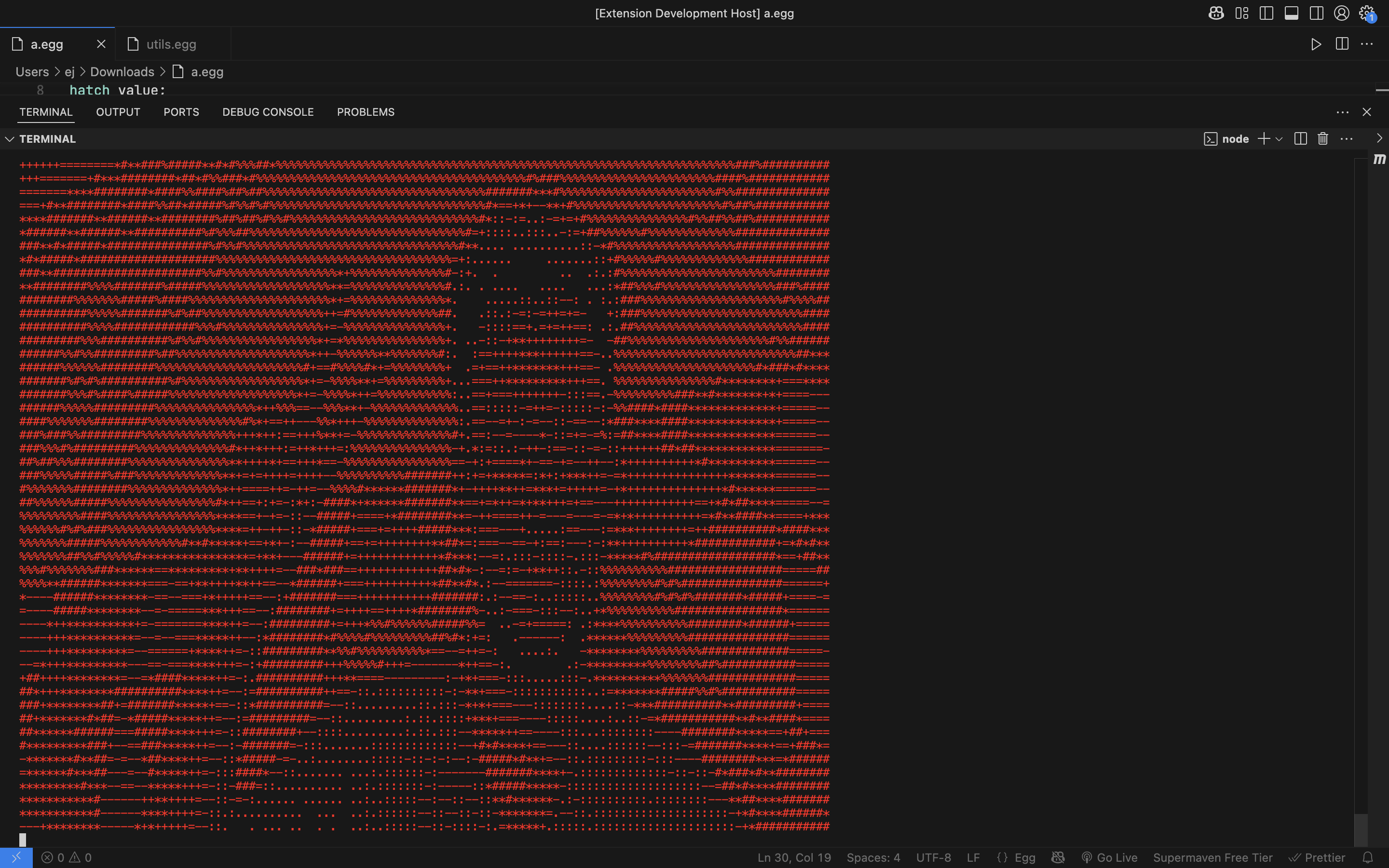Kill terminal with the trash icon
1389x868 pixels.
(x=1323, y=139)
